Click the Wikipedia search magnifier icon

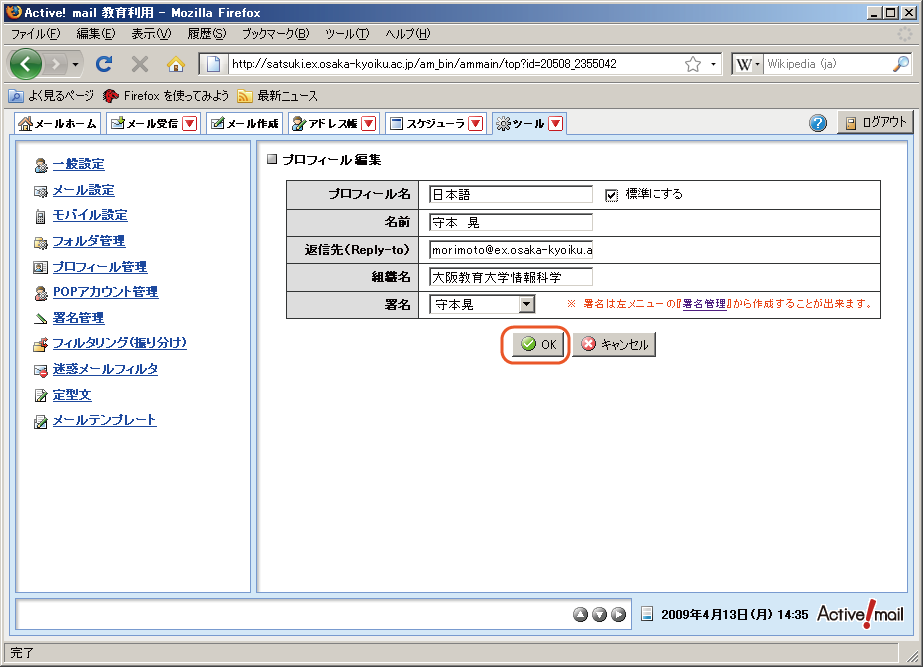[900, 64]
